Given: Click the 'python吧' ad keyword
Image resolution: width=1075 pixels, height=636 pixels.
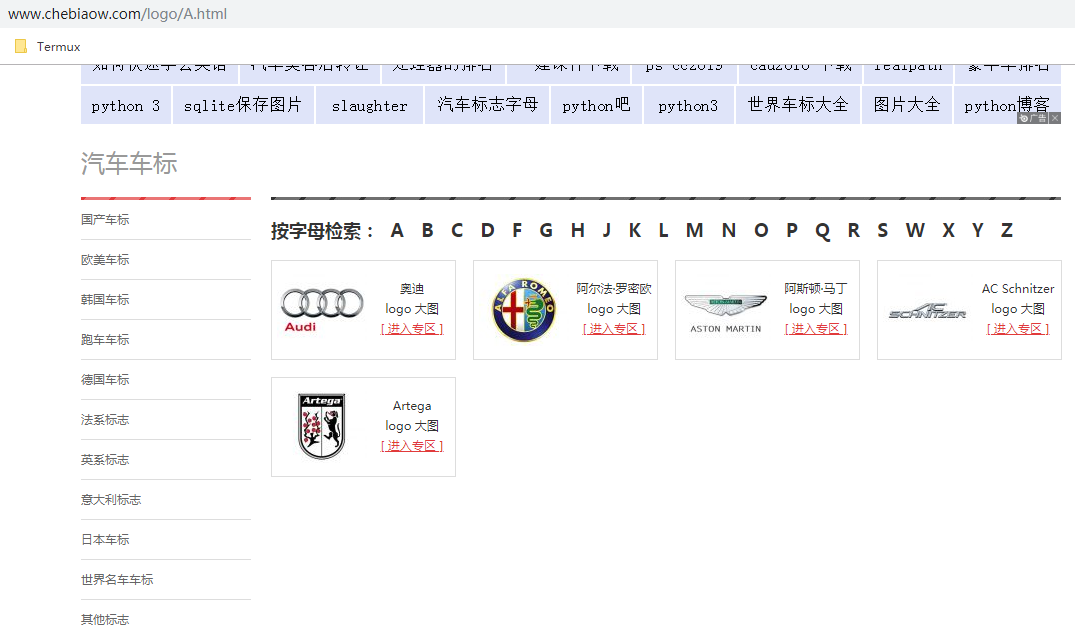Looking at the screenshot, I should point(596,105).
